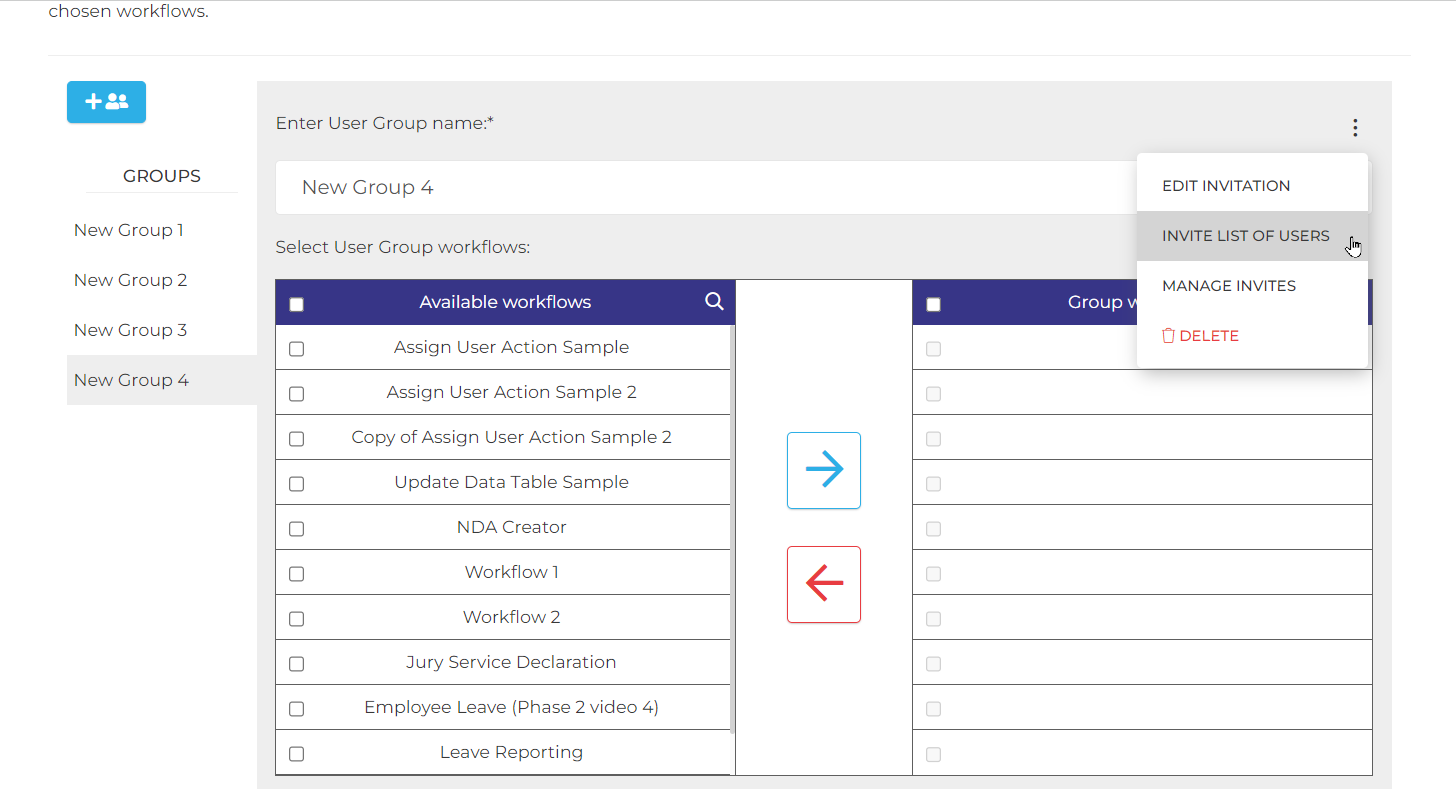Choose Delete from the options menu

(x=1252, y=336)
